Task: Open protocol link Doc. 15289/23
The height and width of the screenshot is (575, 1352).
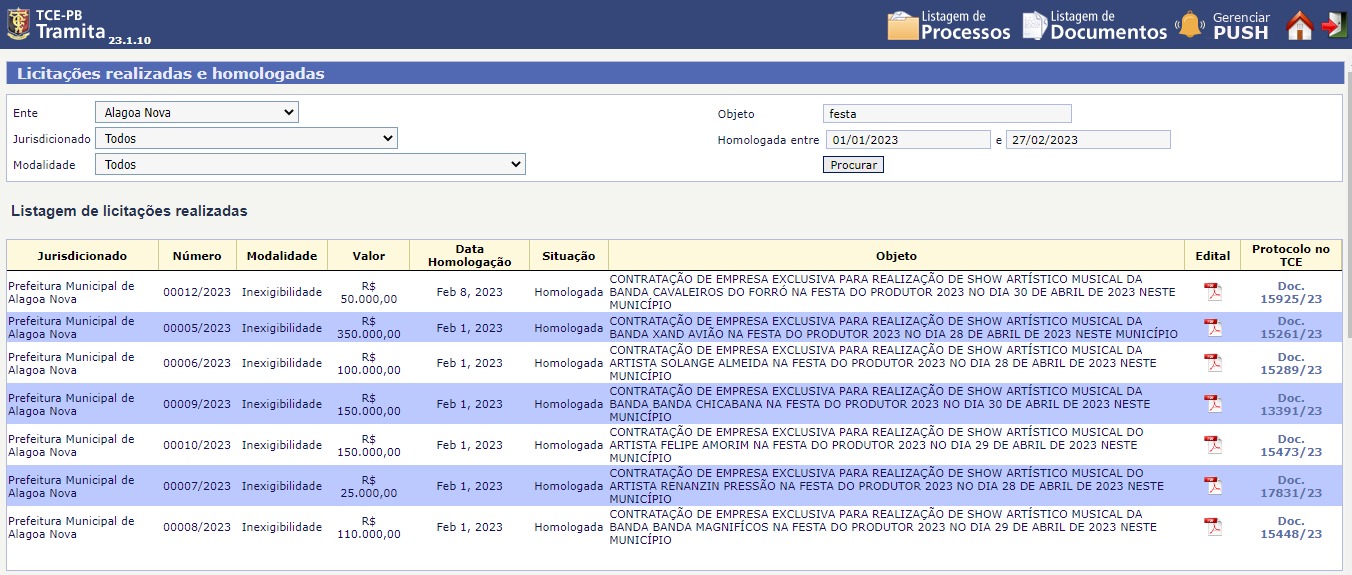Action: [1291, 363]
